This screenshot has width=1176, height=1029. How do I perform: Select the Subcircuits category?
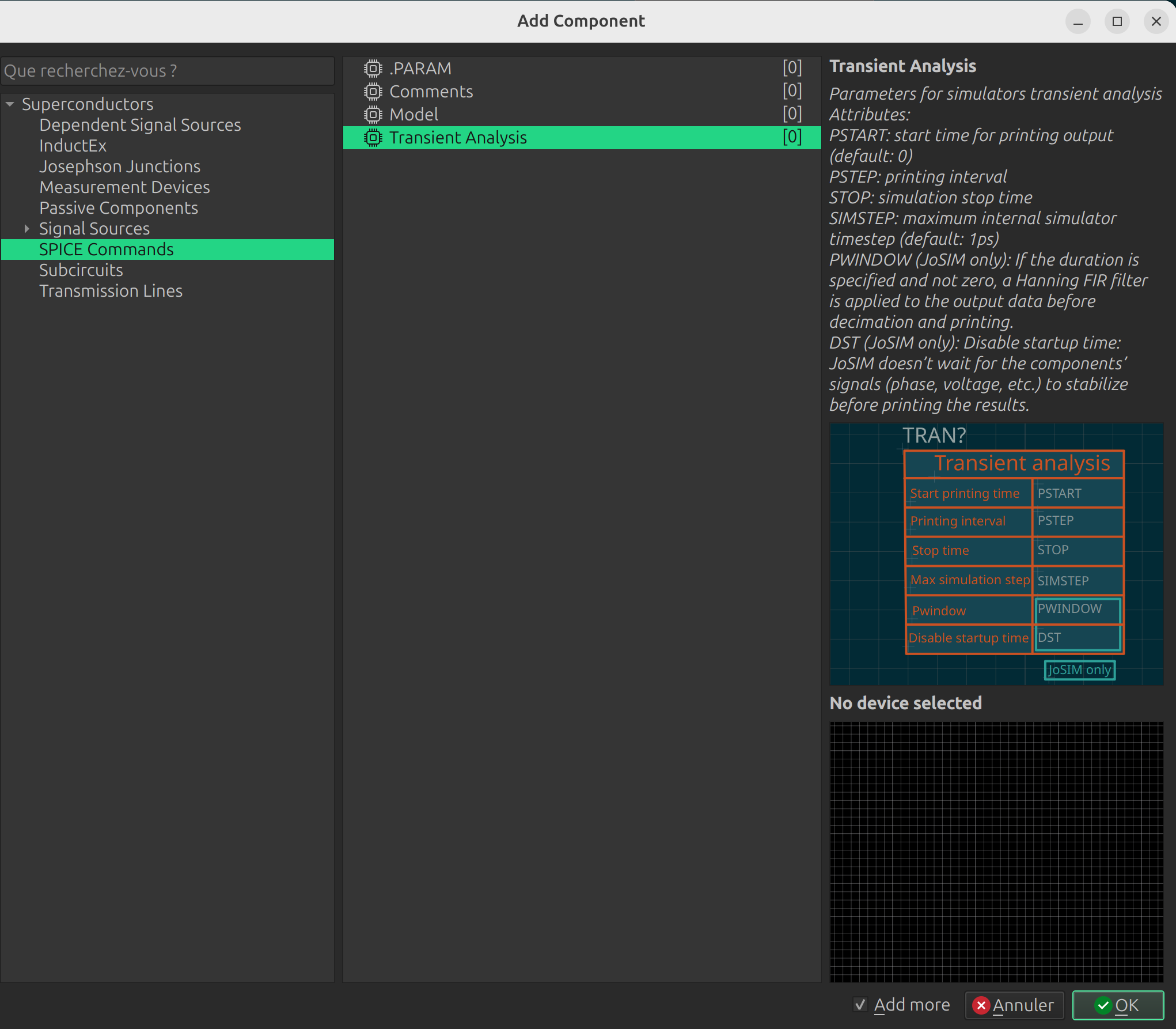coord(81,270)
